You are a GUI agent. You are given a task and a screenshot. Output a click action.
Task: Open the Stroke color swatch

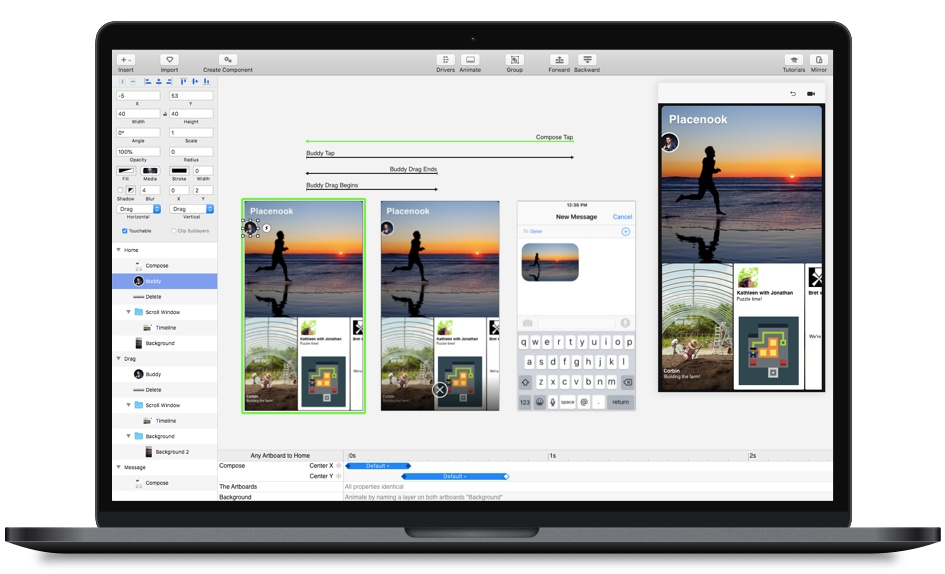[179, 171]
